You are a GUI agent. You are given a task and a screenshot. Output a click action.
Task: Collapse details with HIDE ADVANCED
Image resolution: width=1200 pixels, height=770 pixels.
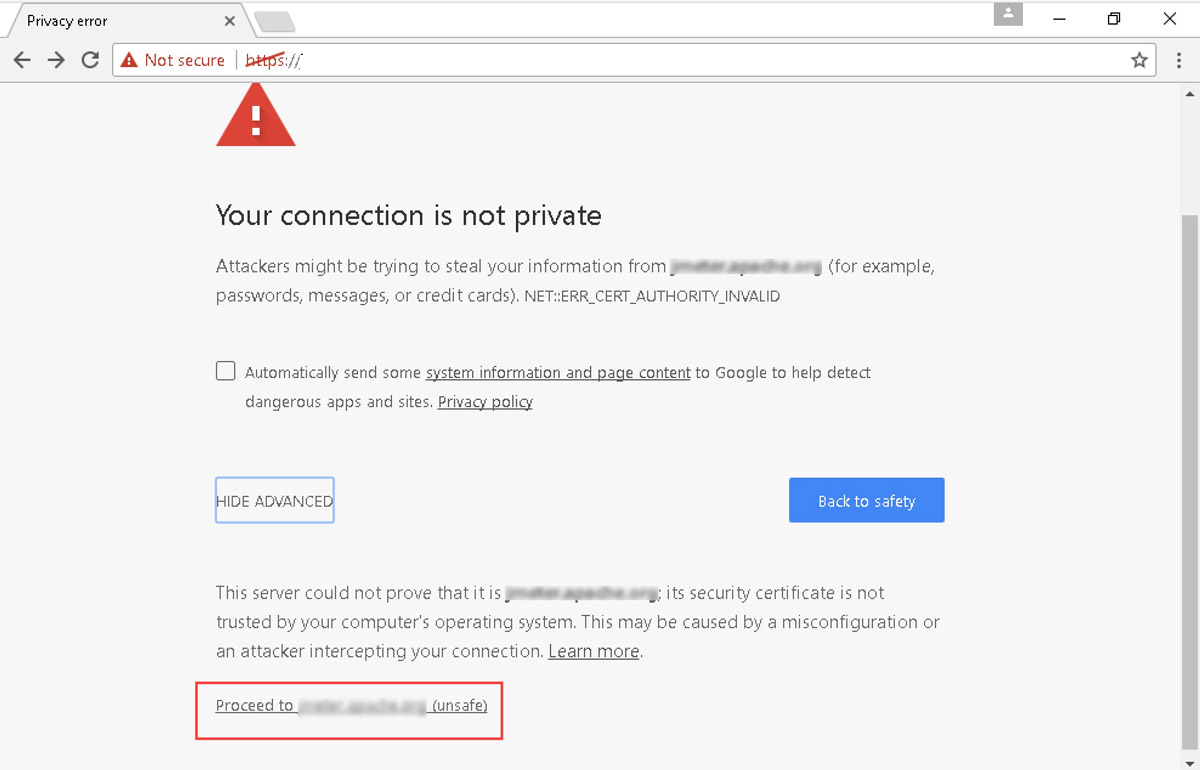274,500
